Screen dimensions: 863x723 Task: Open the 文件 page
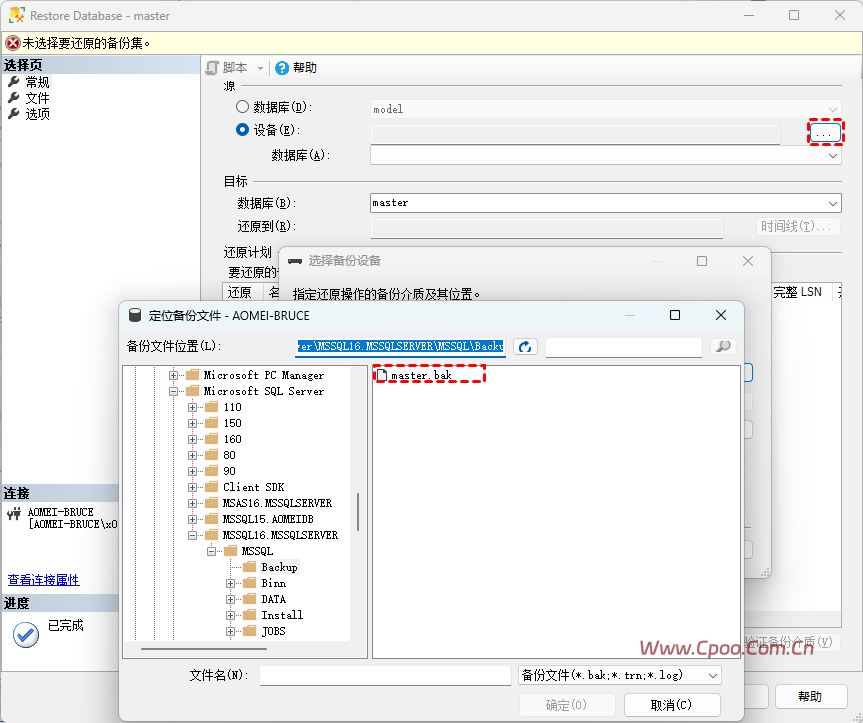37,98
